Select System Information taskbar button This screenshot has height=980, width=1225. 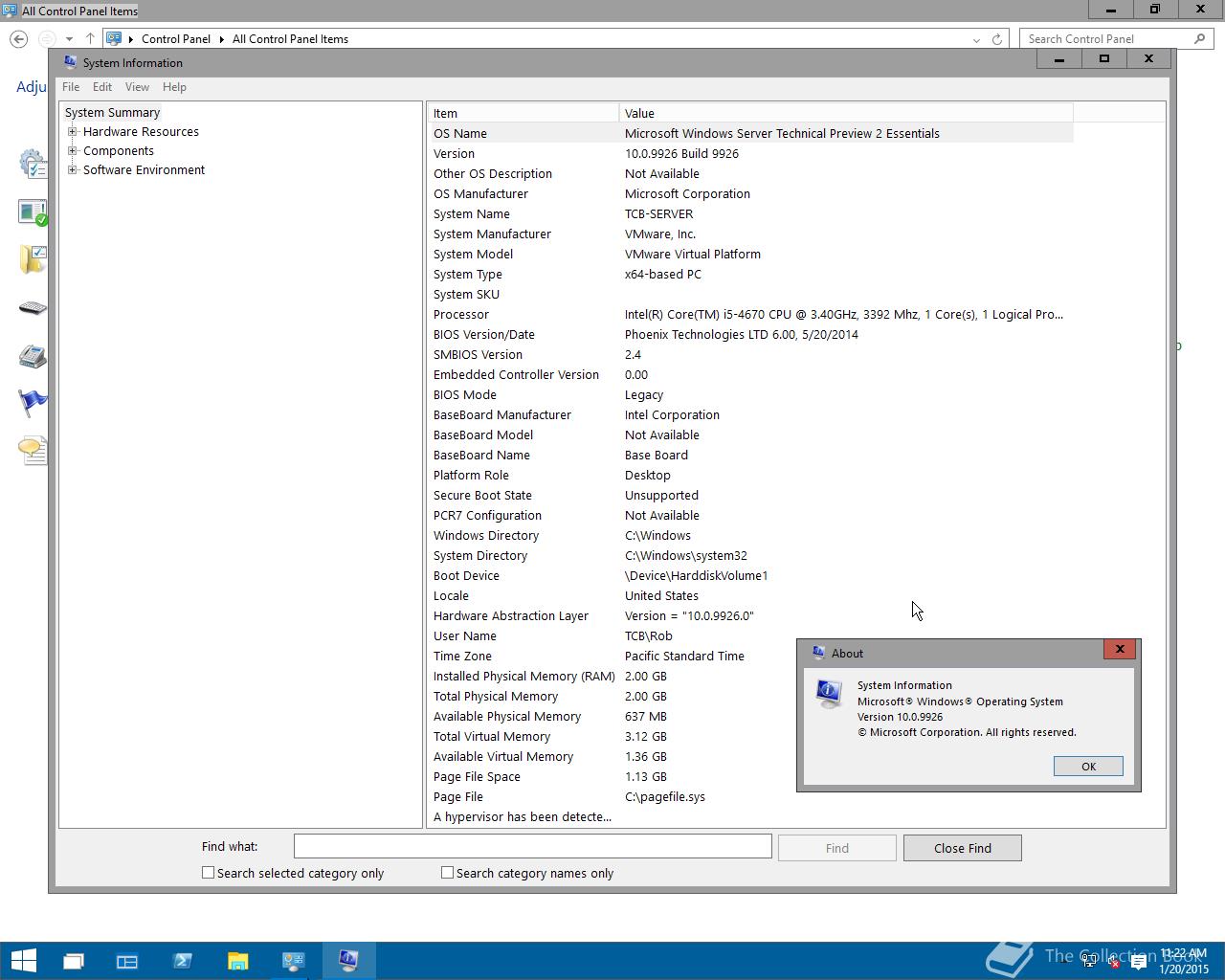point(348,961)
